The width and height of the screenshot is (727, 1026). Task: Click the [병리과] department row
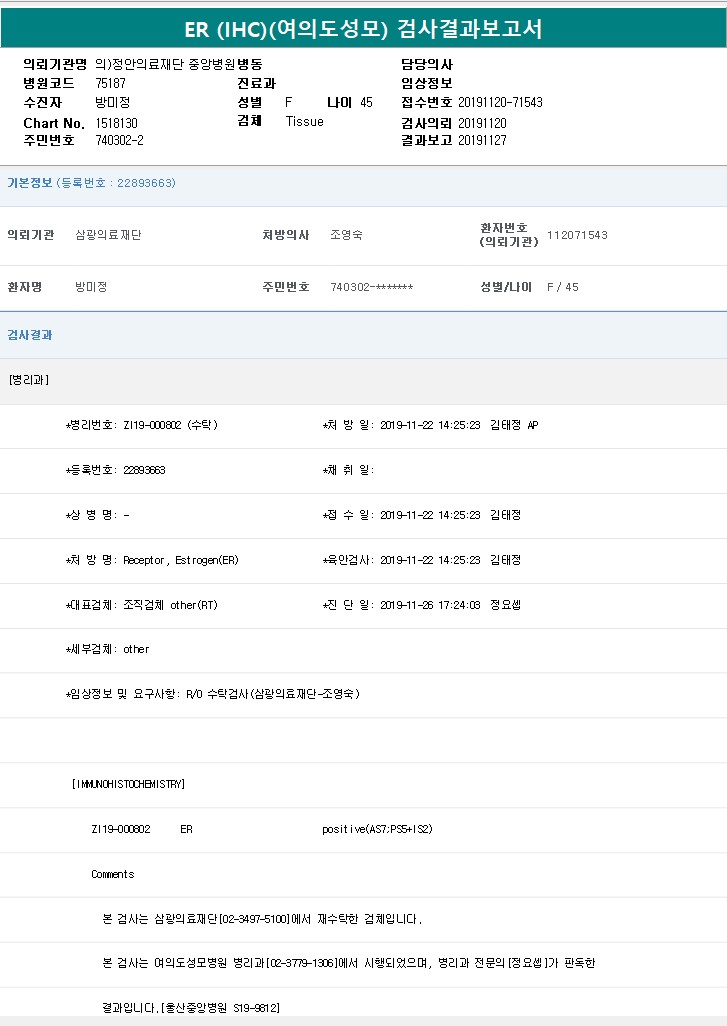tap(28, 380)
